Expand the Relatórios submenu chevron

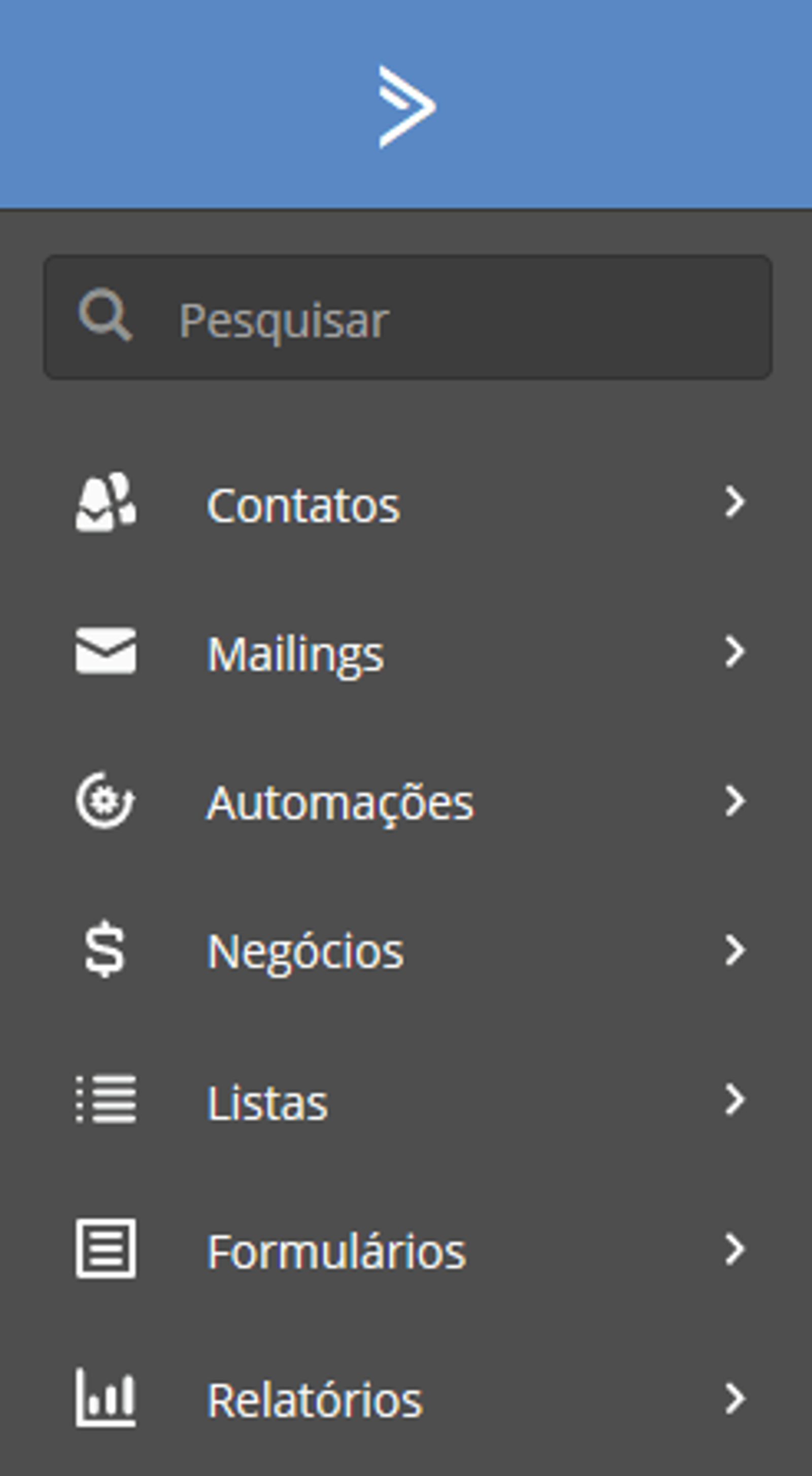coord(735,1398)
